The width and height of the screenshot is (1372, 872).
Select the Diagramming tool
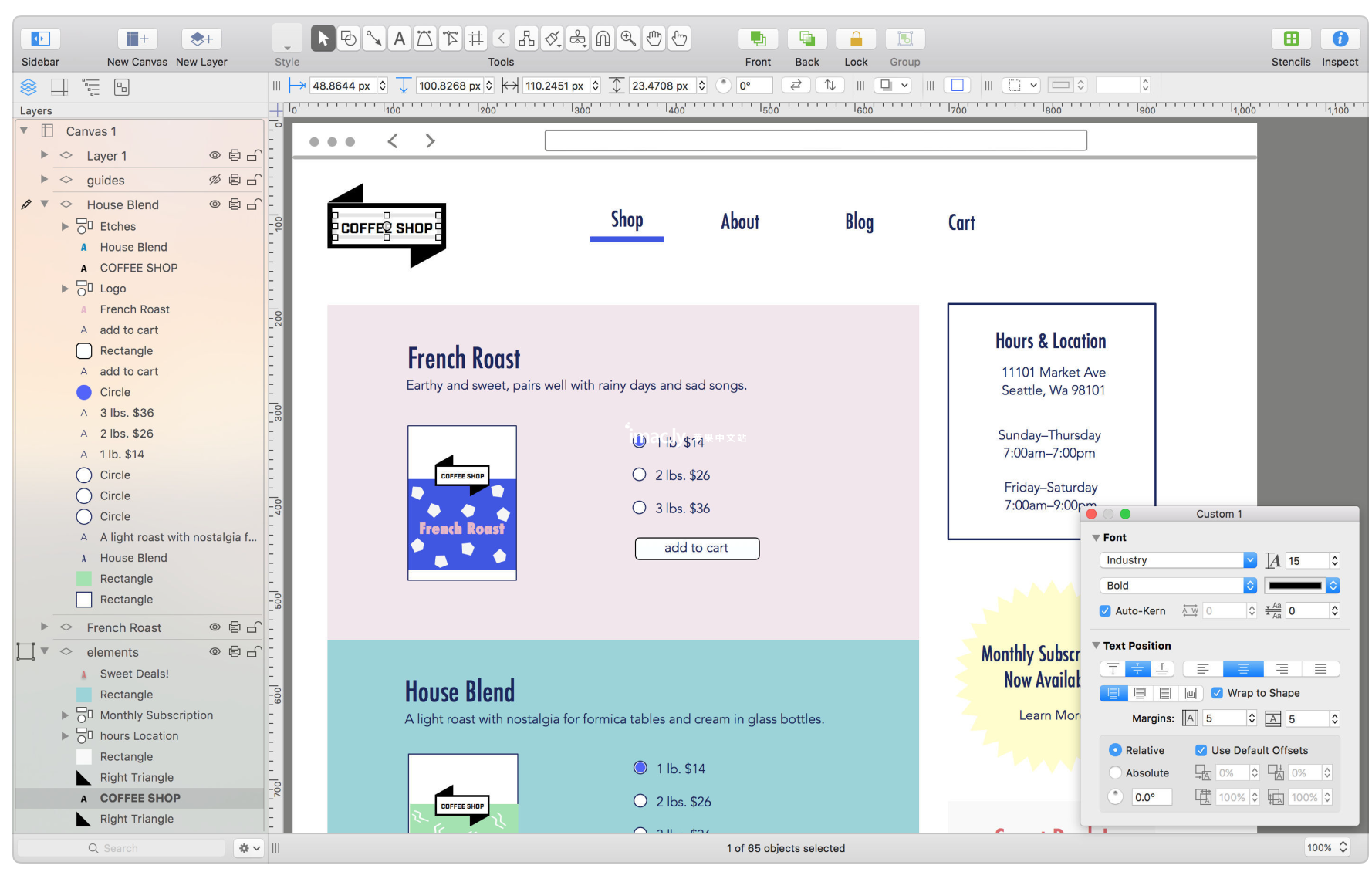coord(527,39)
